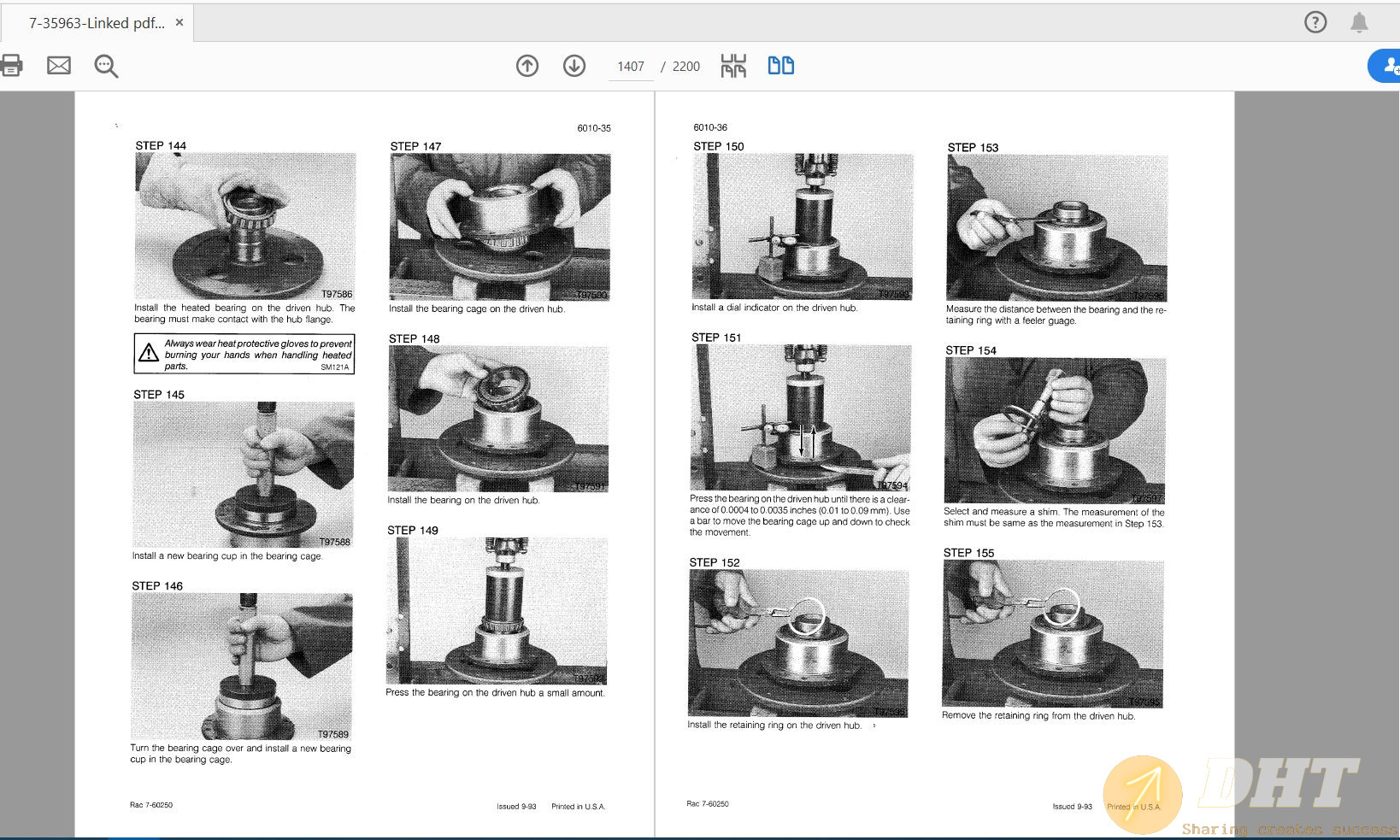The width and height of the screenshot is (1400, 840).
Task: Show notifications bell
Action: pyautogui.click(x=1359, y=23)
